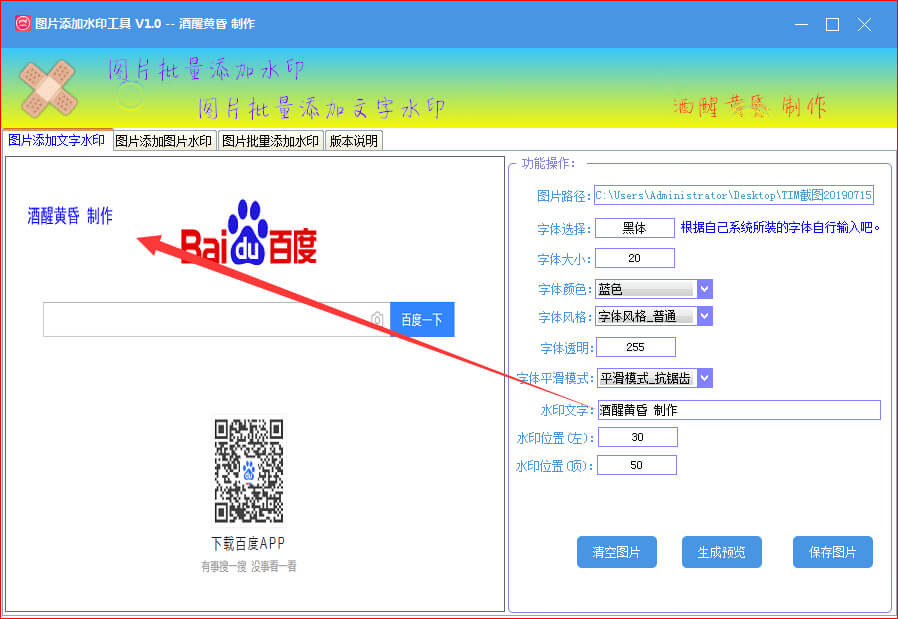This screenshot has width=898, height=619.
Task: Open the 图片添加文字水印 tab
Action: click(57, 140)
